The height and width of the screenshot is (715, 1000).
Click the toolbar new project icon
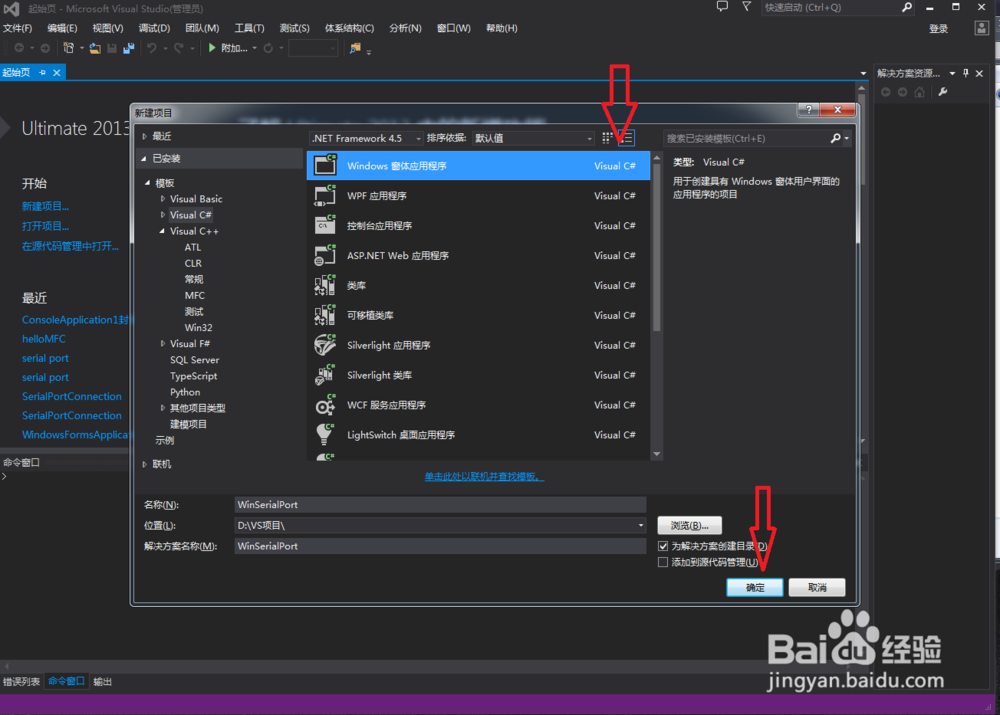point(69,48)
